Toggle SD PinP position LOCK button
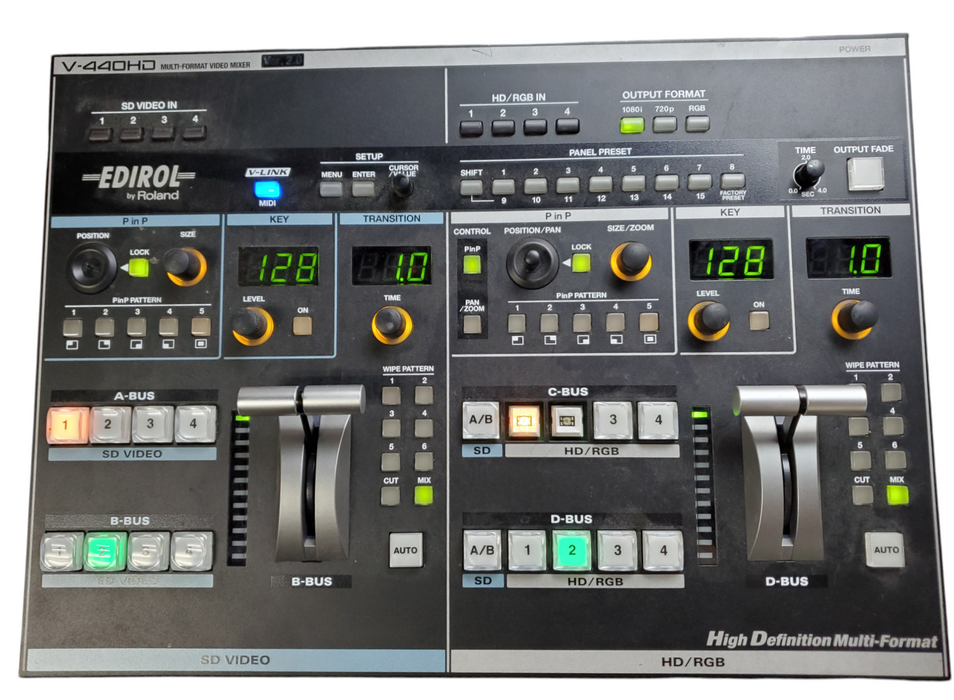 click(x=139, y=268)
